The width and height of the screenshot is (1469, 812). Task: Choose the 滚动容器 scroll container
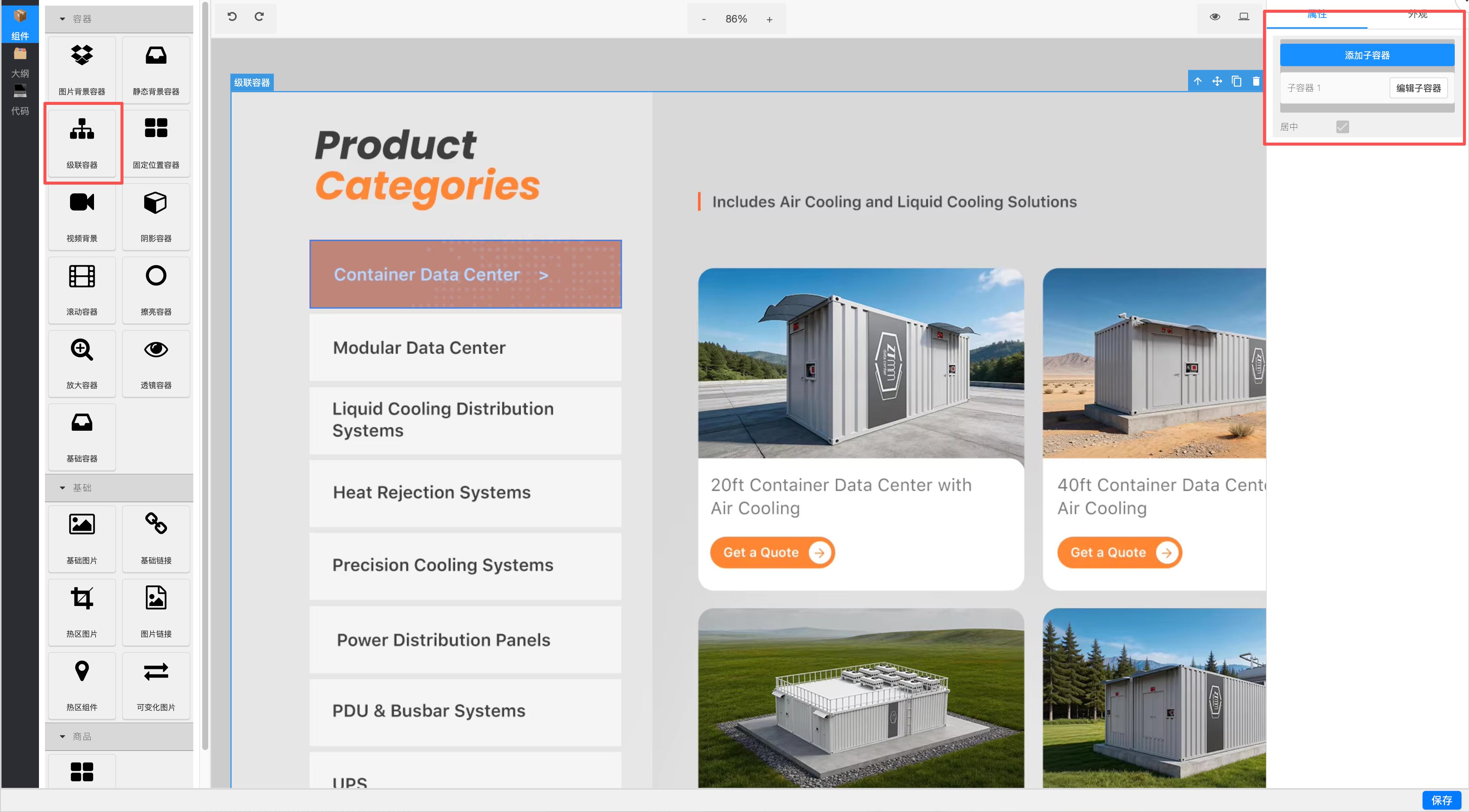82,290
